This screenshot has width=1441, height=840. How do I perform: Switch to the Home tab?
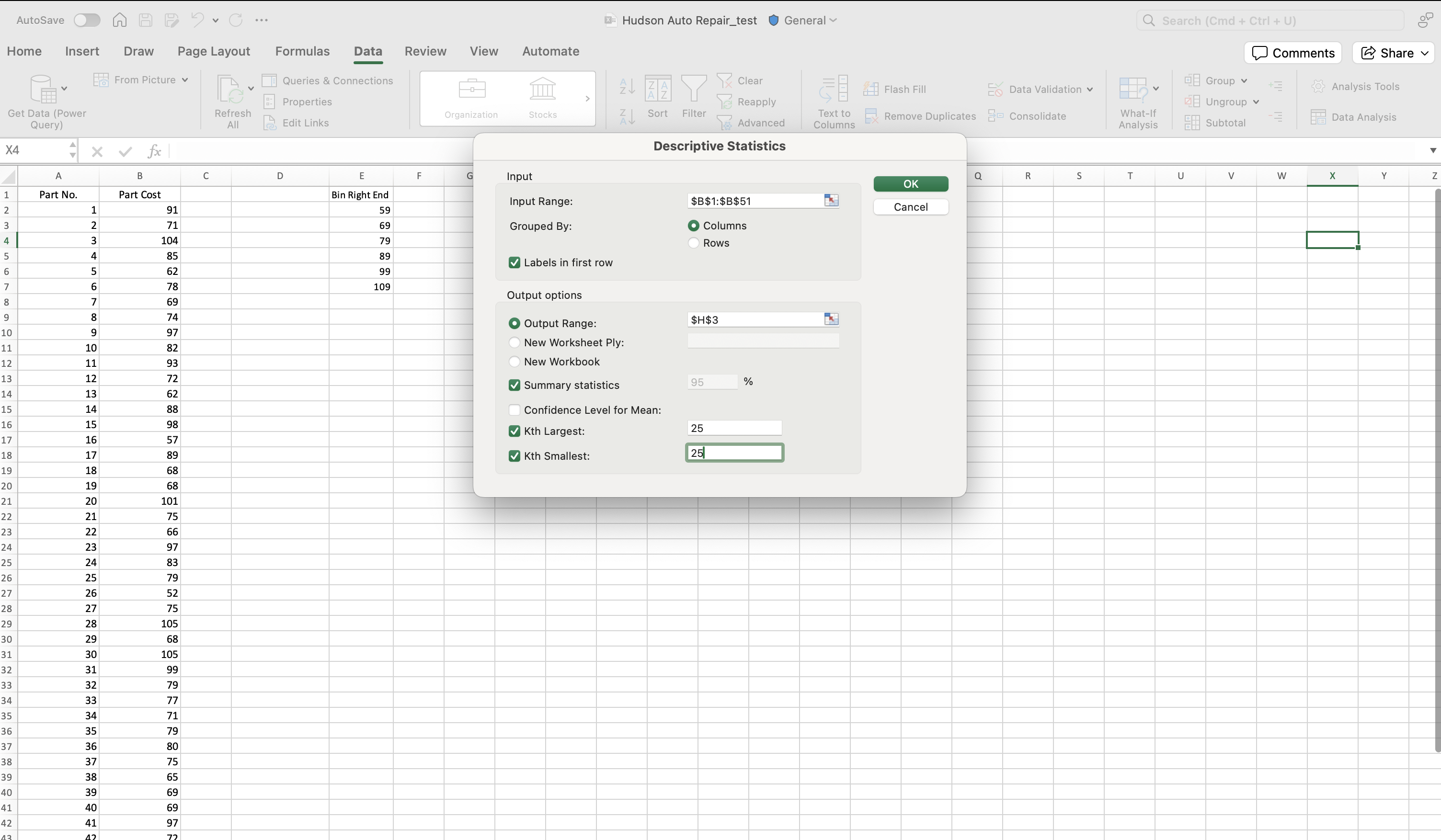click(x=24, y=51)
